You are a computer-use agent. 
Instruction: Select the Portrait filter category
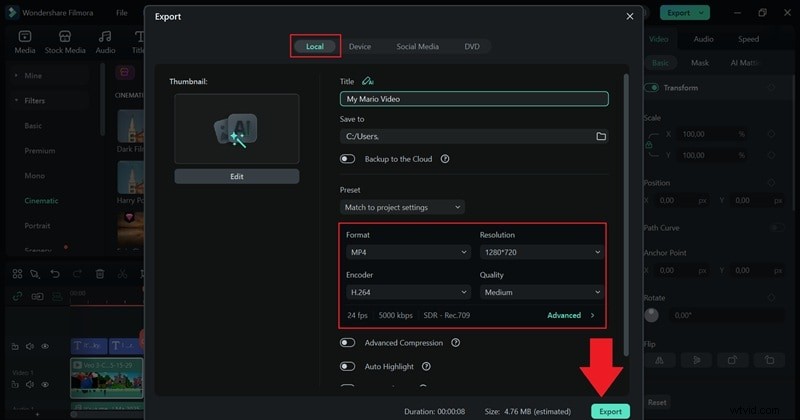(37, 226)
